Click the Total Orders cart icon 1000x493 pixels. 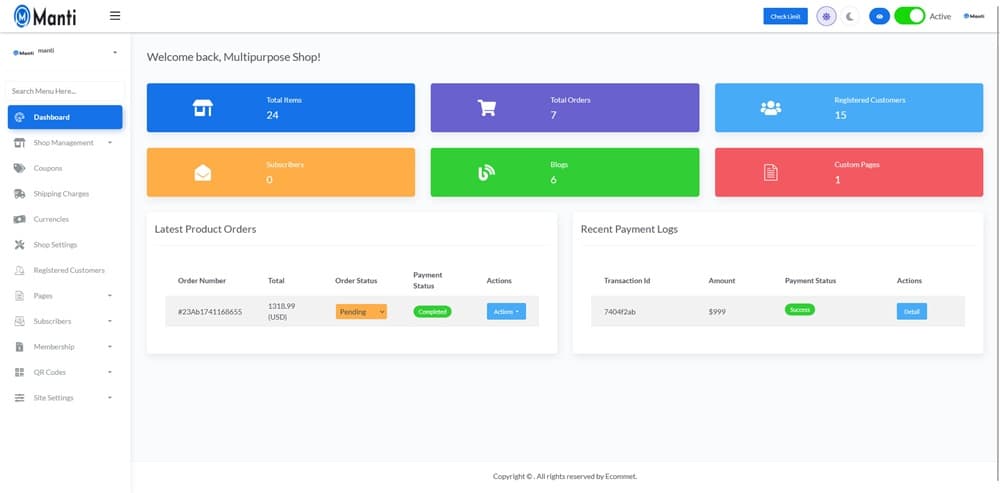pyautogui.click(x=487, y=108)
